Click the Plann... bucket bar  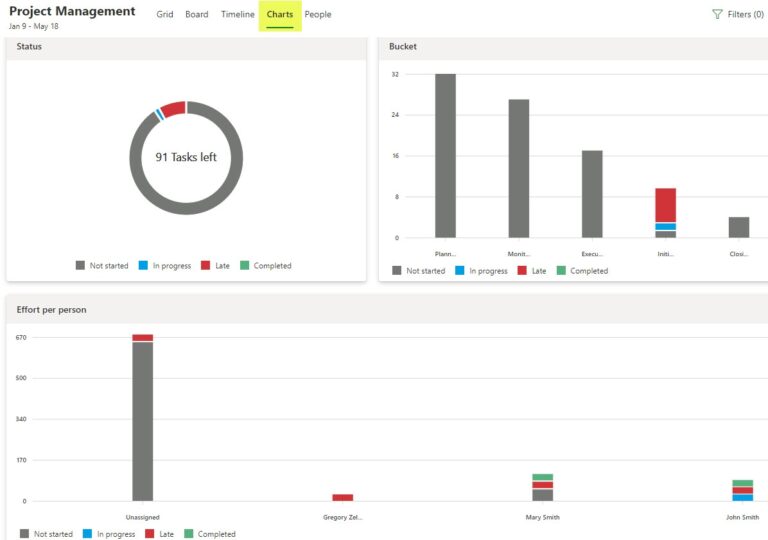coord(445,156)
